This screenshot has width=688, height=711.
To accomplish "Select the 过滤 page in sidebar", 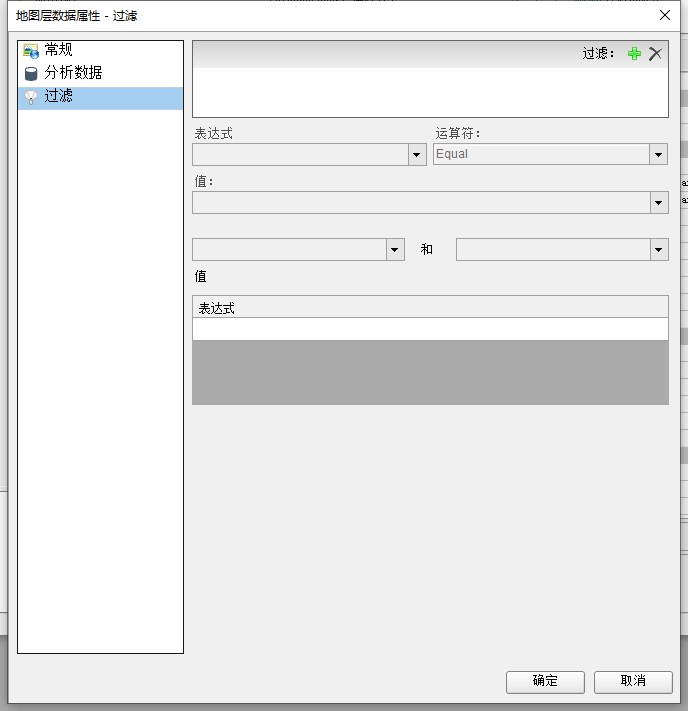I will point(101,97).
